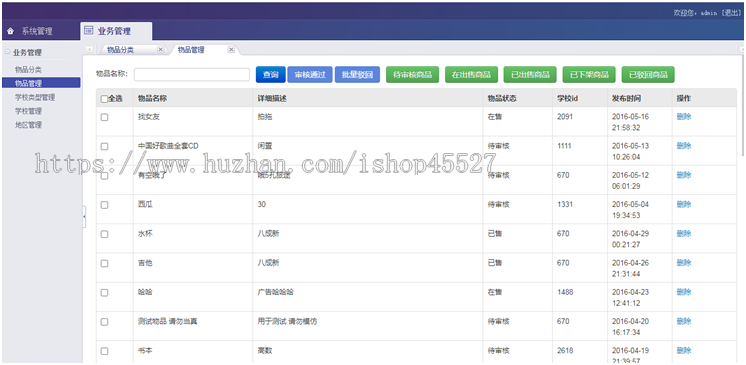Image resolution: width=746 pixels, height=365 pixels.
Task: Tick the checkbox for 测试物品 请勿当真
Action: coord(104,322)
